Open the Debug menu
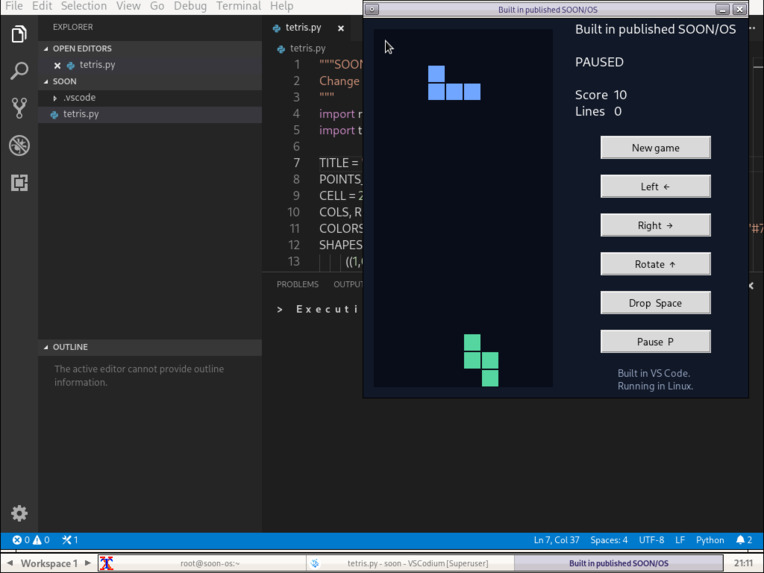Image resolution: width=764 pixels, height=573 pixels. pyautogui.click(x=190, y=6)
